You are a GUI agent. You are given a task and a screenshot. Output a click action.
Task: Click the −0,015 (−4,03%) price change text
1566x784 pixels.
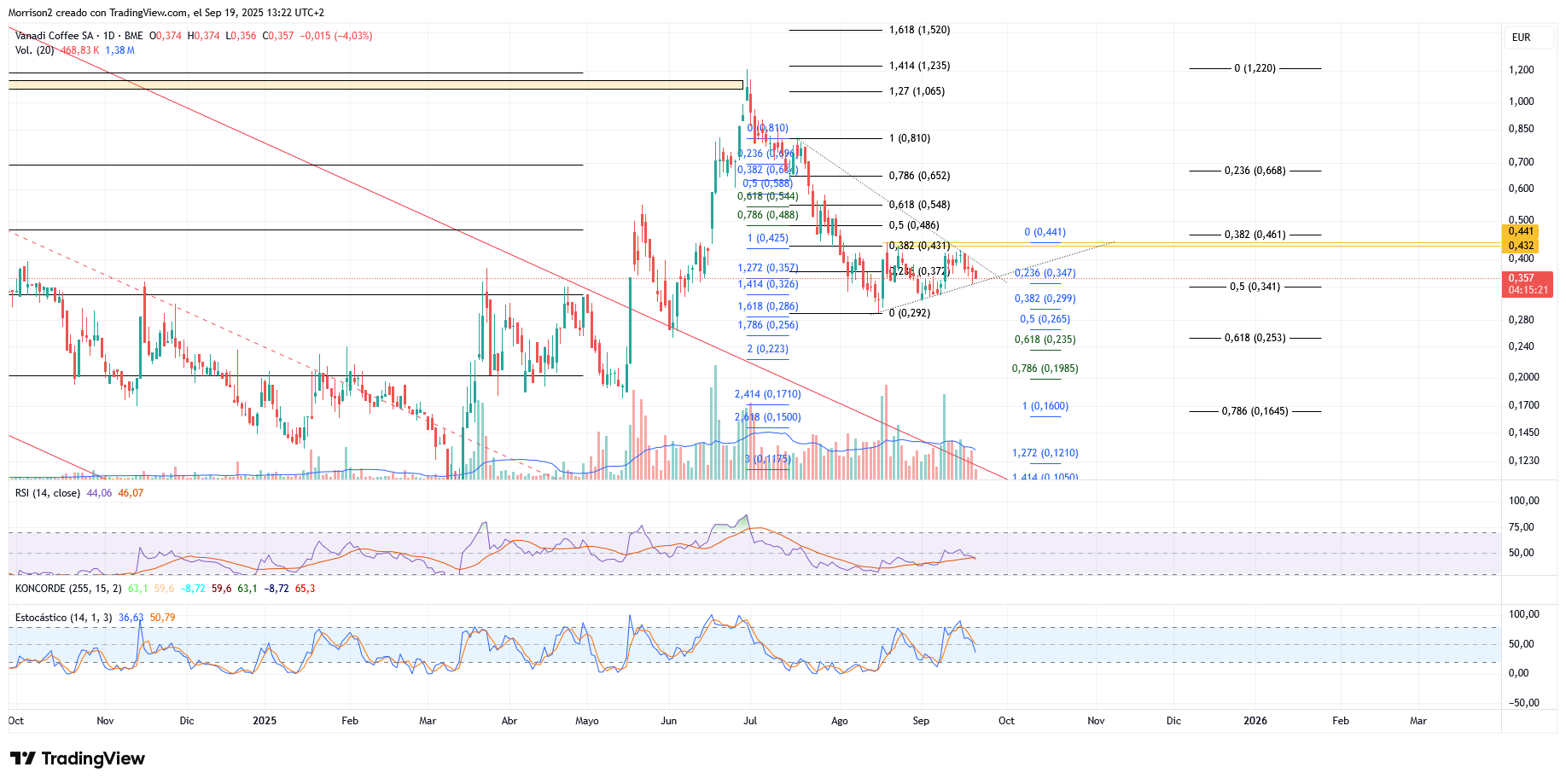pyautogui.click(x=336, y=36)
